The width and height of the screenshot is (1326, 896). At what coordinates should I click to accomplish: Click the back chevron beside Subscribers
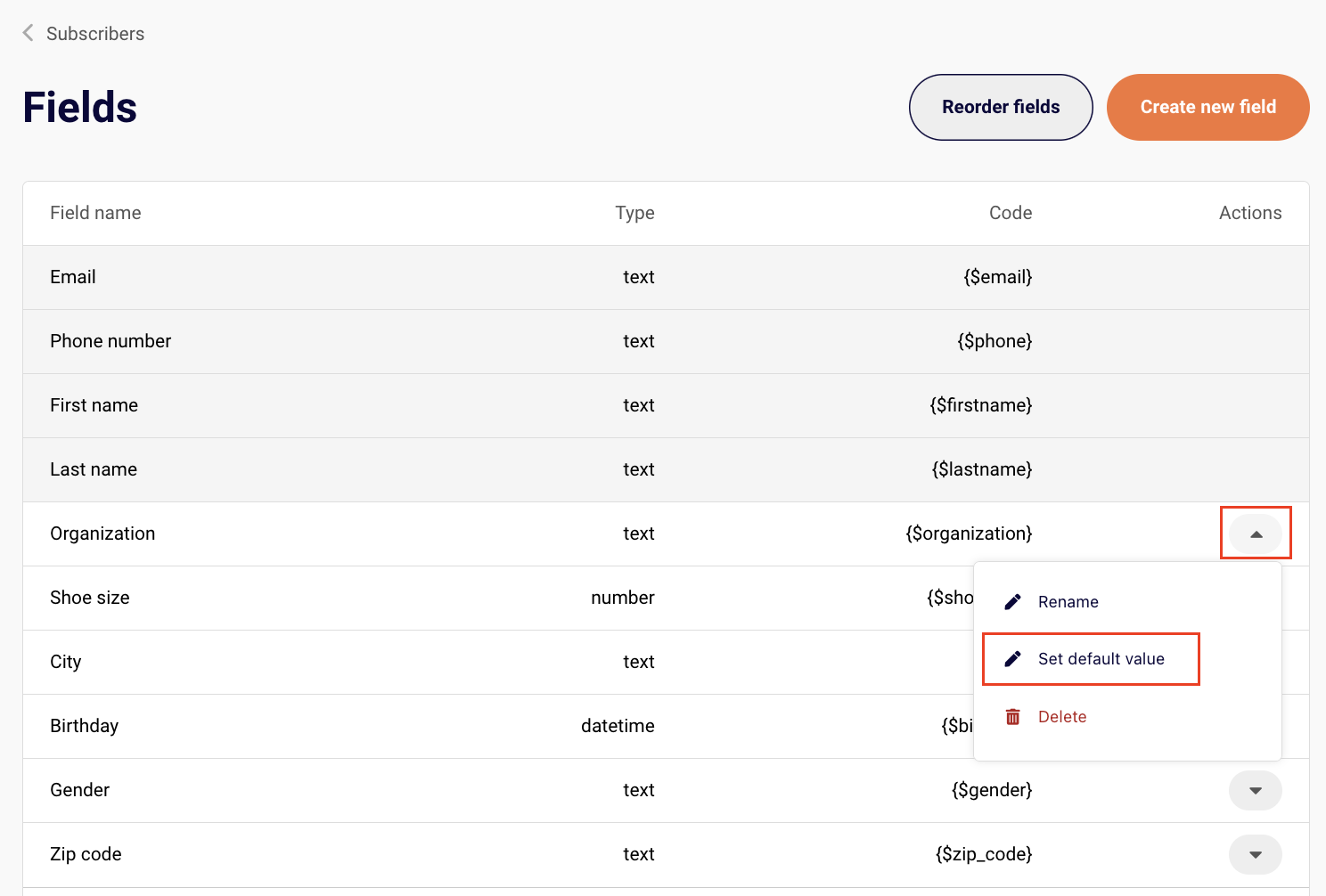[27, 33]
